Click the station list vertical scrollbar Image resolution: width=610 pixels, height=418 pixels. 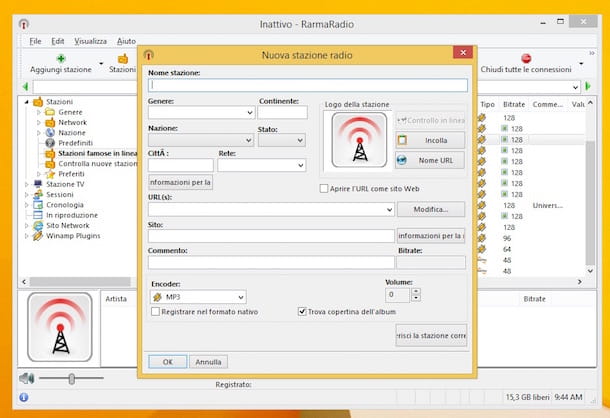(x=591, y=202)
